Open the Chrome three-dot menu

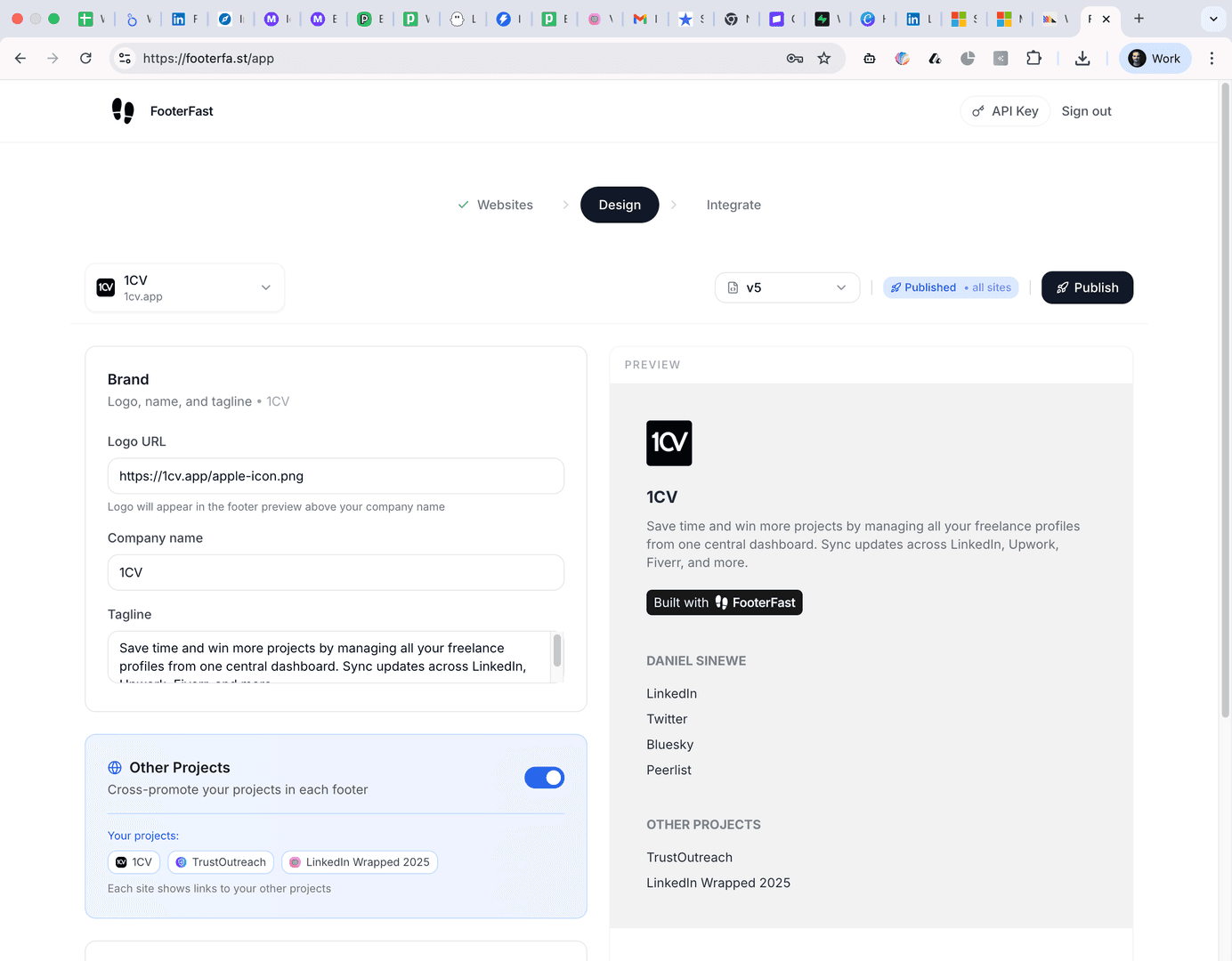tap(1212, 59)
